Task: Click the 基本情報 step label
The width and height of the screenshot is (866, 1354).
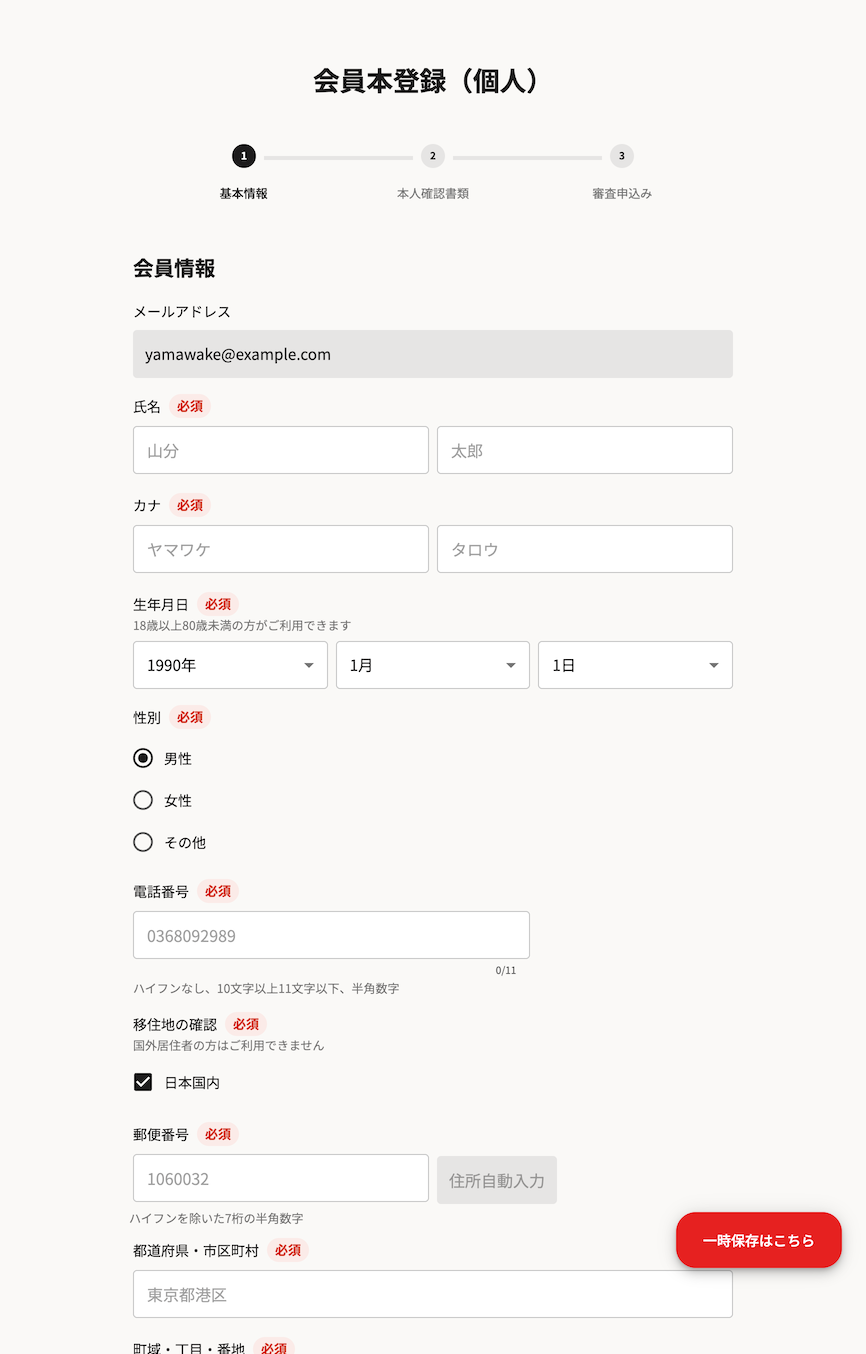Action: tap(243, 194)
